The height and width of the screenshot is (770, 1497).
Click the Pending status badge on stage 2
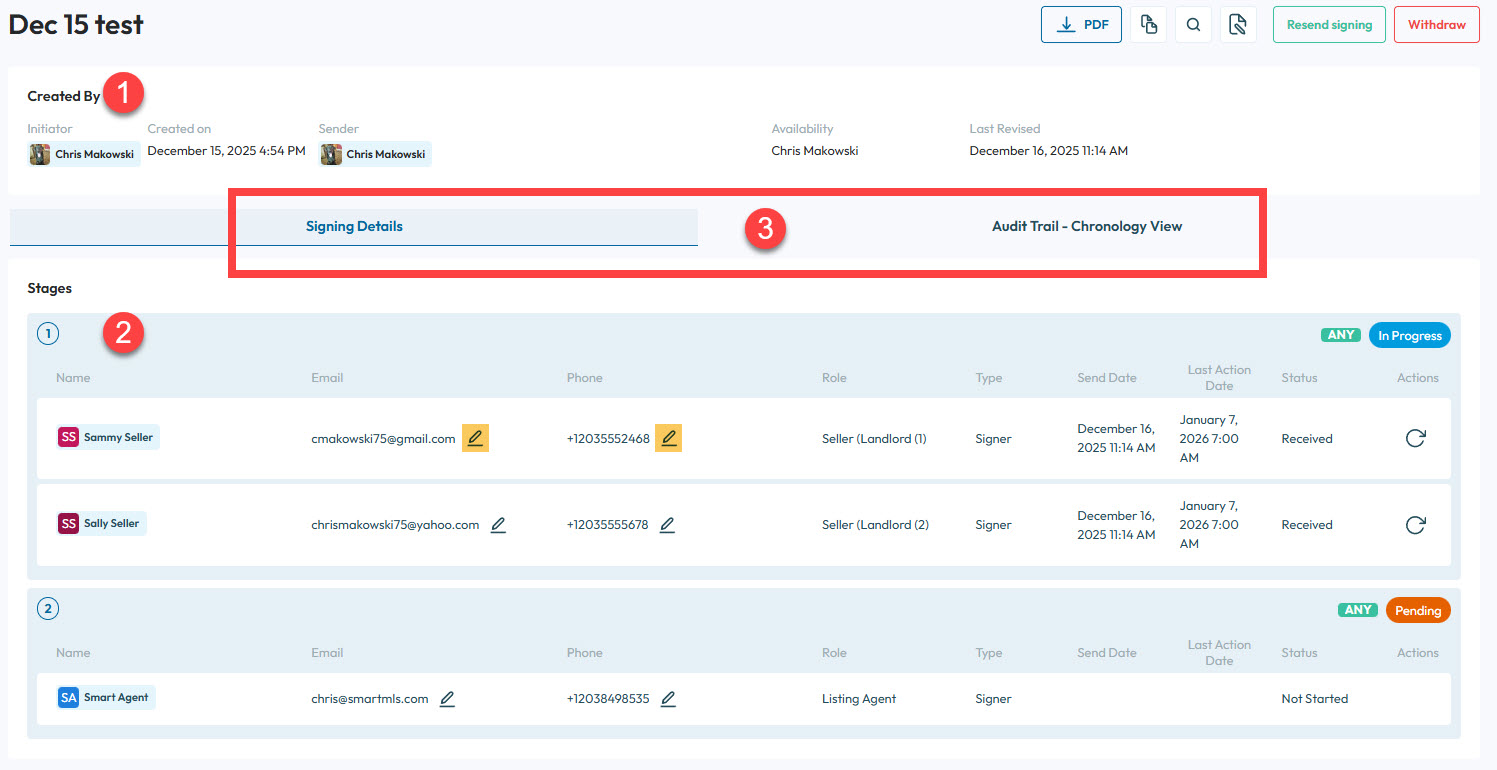tap(1417, 610)
